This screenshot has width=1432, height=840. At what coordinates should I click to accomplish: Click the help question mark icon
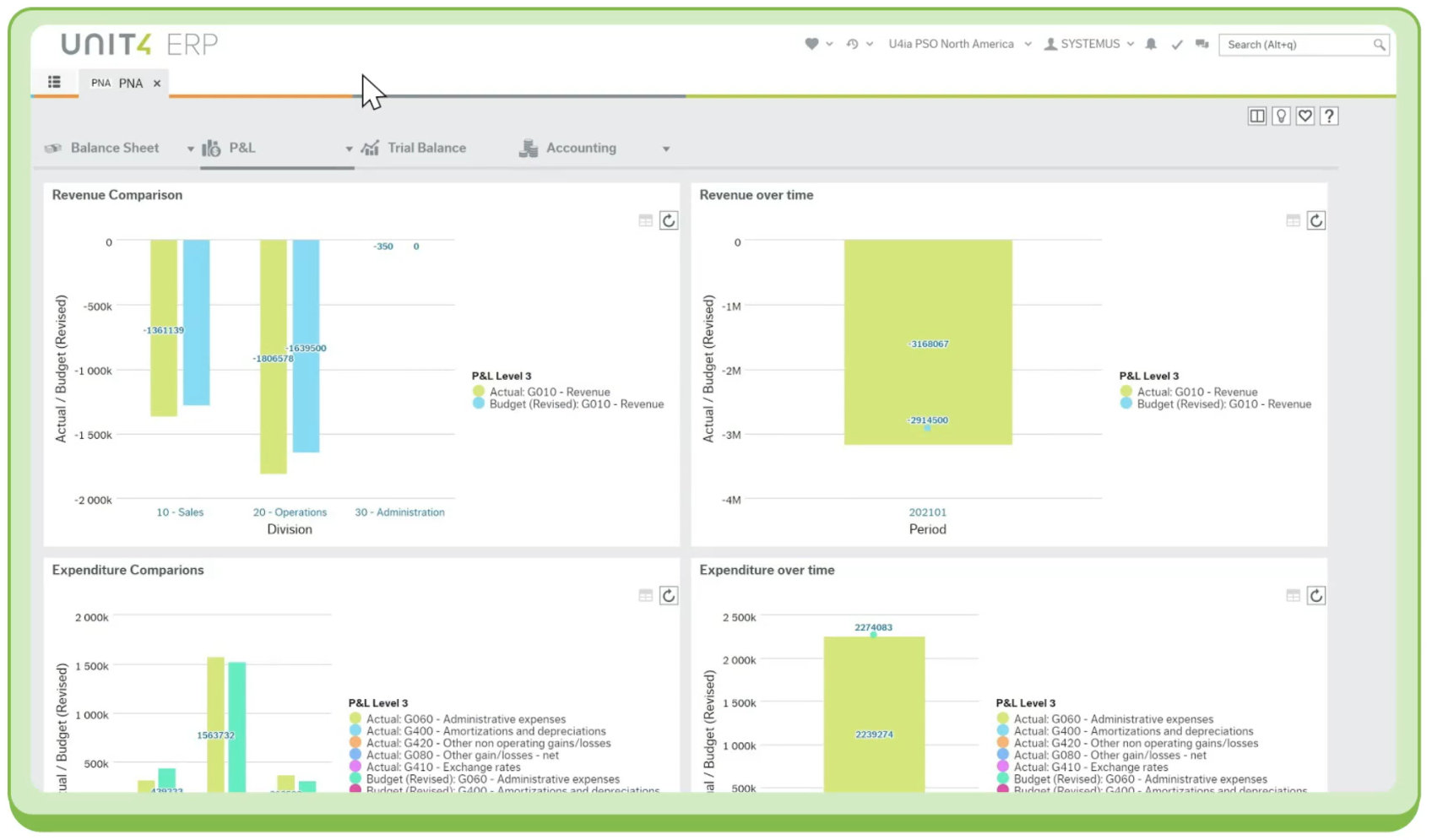[1329, 117]
